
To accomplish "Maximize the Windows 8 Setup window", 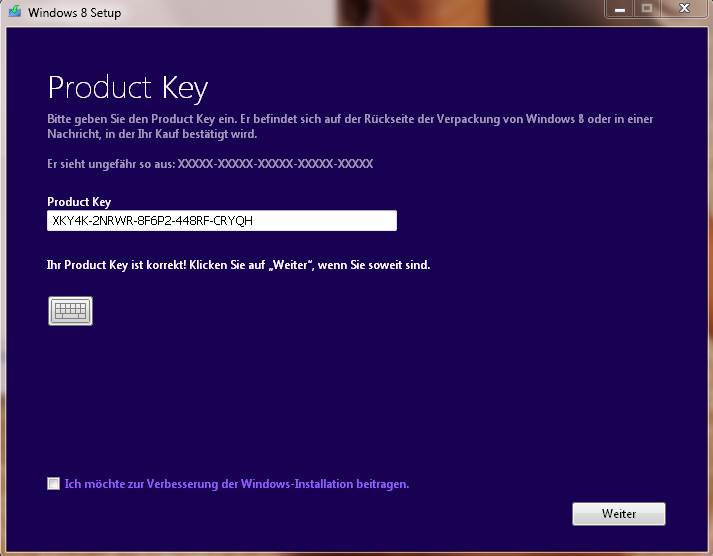I will pos(647,9).
